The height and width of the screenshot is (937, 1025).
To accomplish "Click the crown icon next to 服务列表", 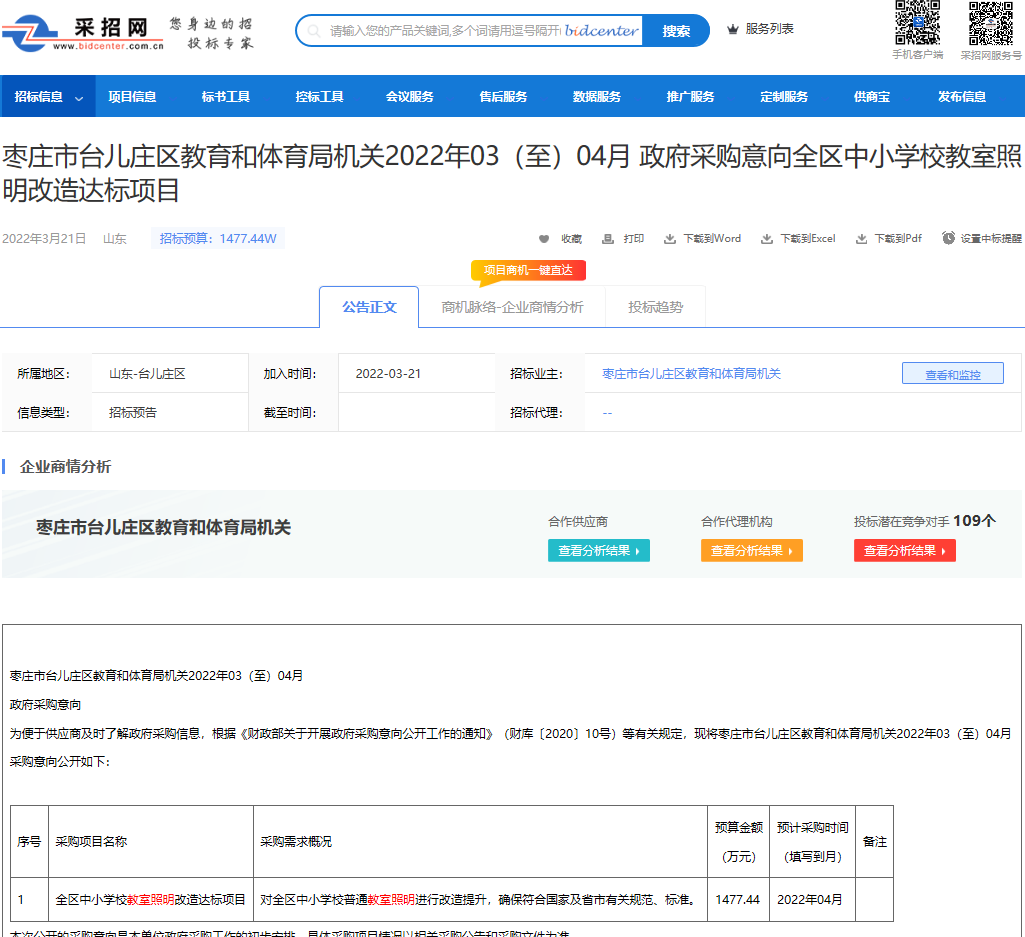I will (733, 29).
